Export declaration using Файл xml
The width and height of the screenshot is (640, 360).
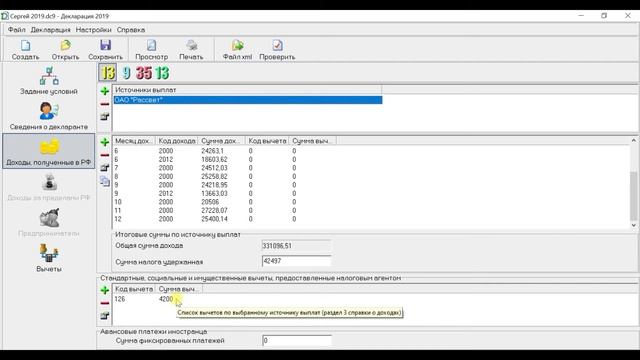pos(237,50)
